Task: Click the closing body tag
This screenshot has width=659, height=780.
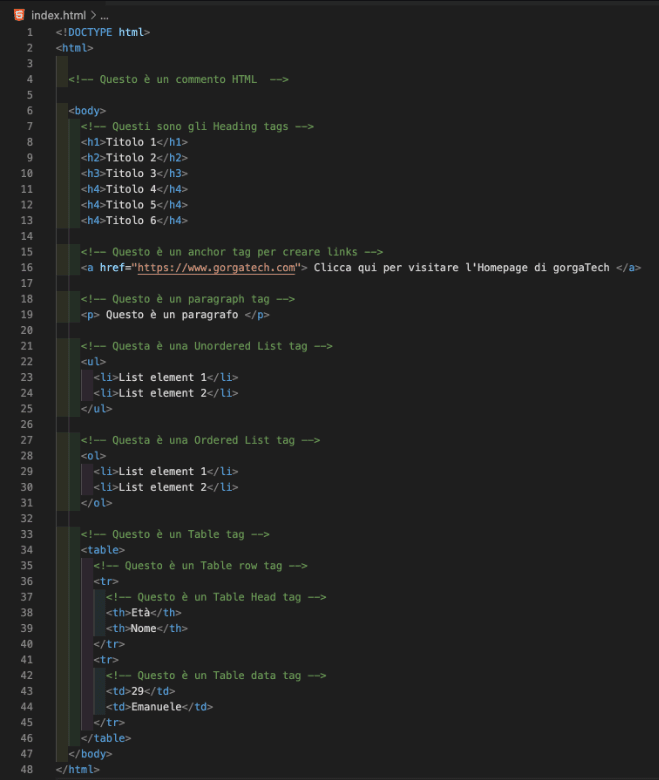Action: 91,754
